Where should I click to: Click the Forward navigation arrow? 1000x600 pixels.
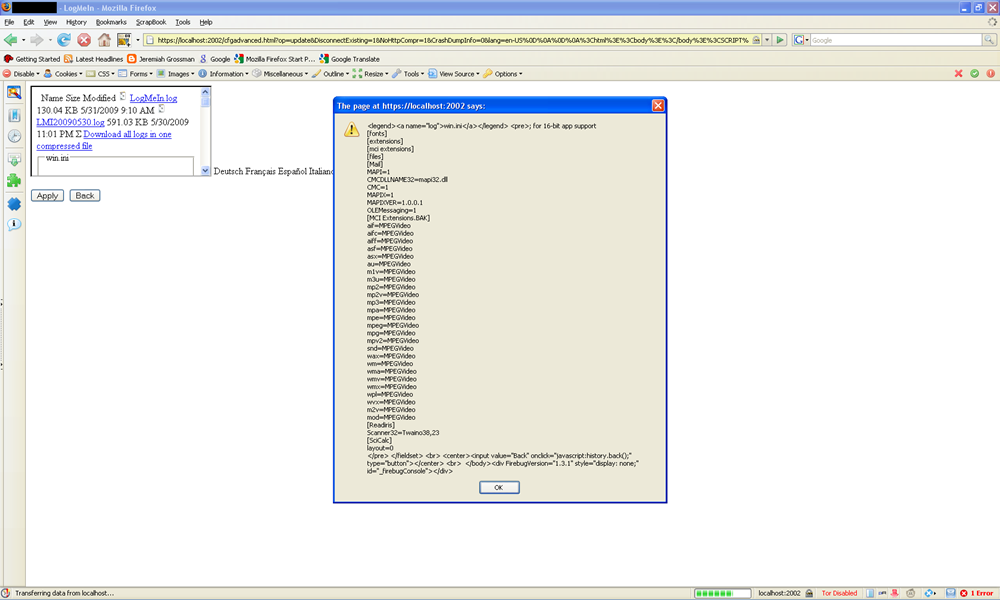point(36,40)
